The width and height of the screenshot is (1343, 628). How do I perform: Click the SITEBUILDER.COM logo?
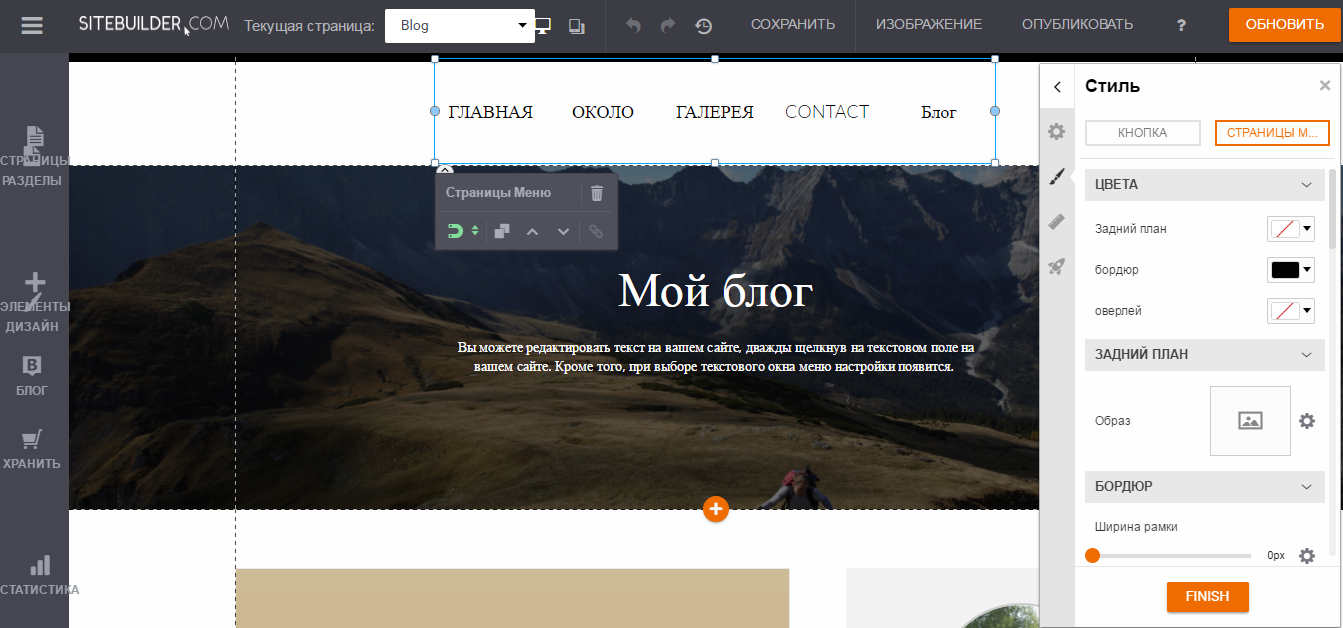pyautogui.click(x=154, y=24)
